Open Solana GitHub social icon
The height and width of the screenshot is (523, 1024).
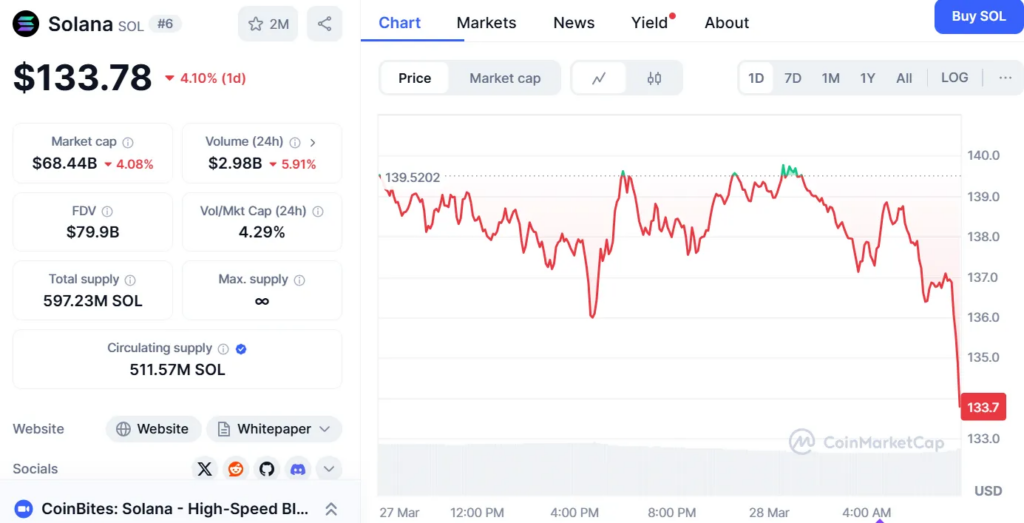tap(267, 469)
